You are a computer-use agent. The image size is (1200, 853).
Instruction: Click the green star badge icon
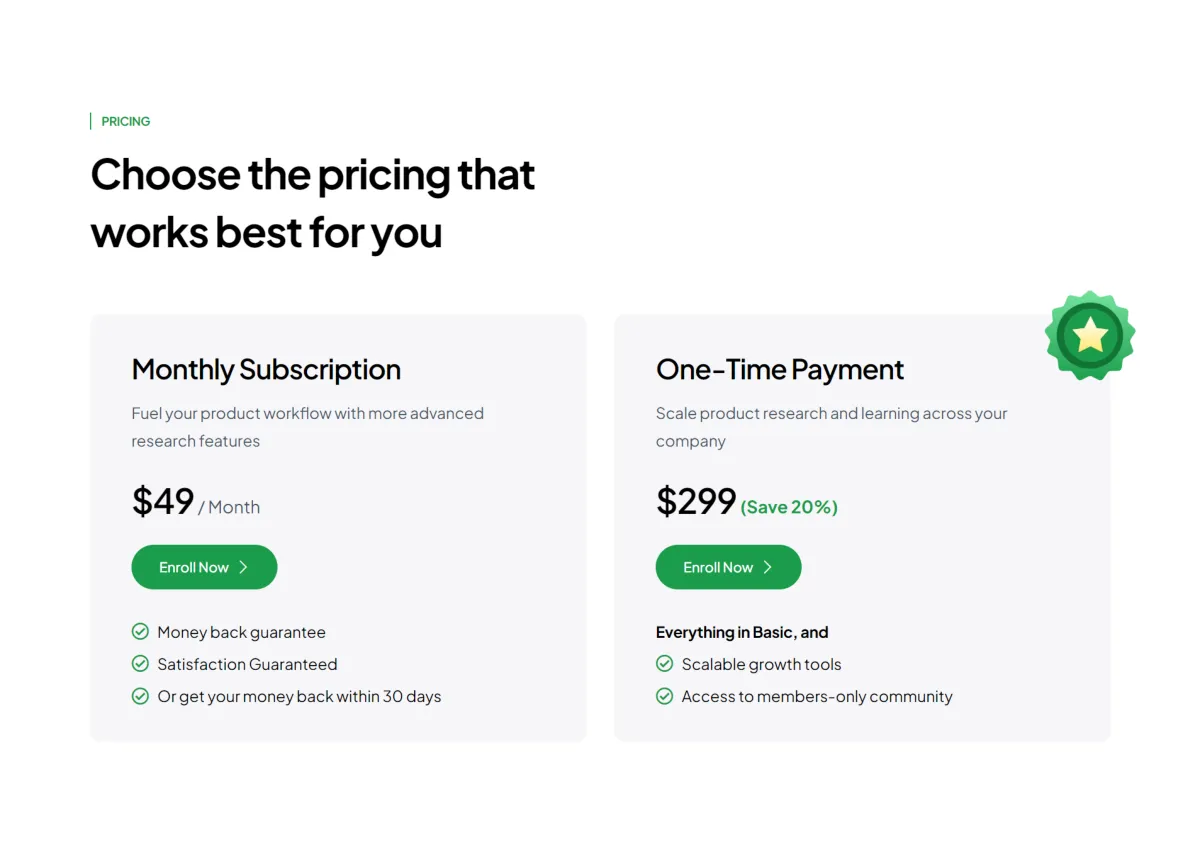pyautogui.click(x=1090, y=336)
